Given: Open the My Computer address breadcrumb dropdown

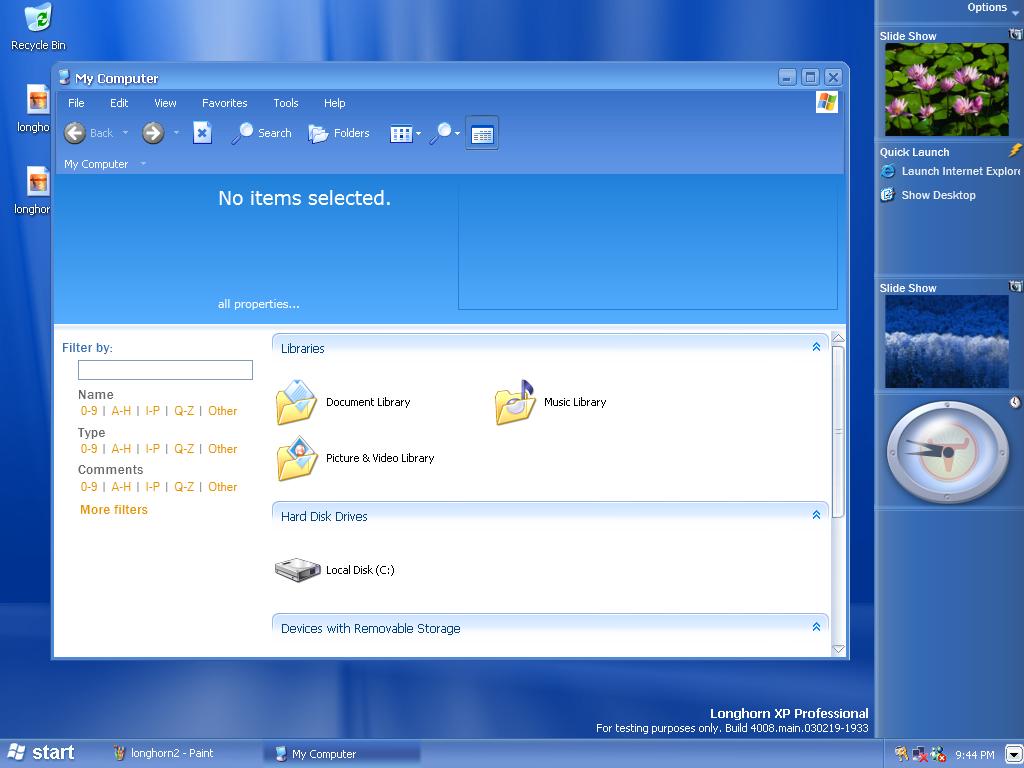Looking at the screenshot, I should pos(143,164).
